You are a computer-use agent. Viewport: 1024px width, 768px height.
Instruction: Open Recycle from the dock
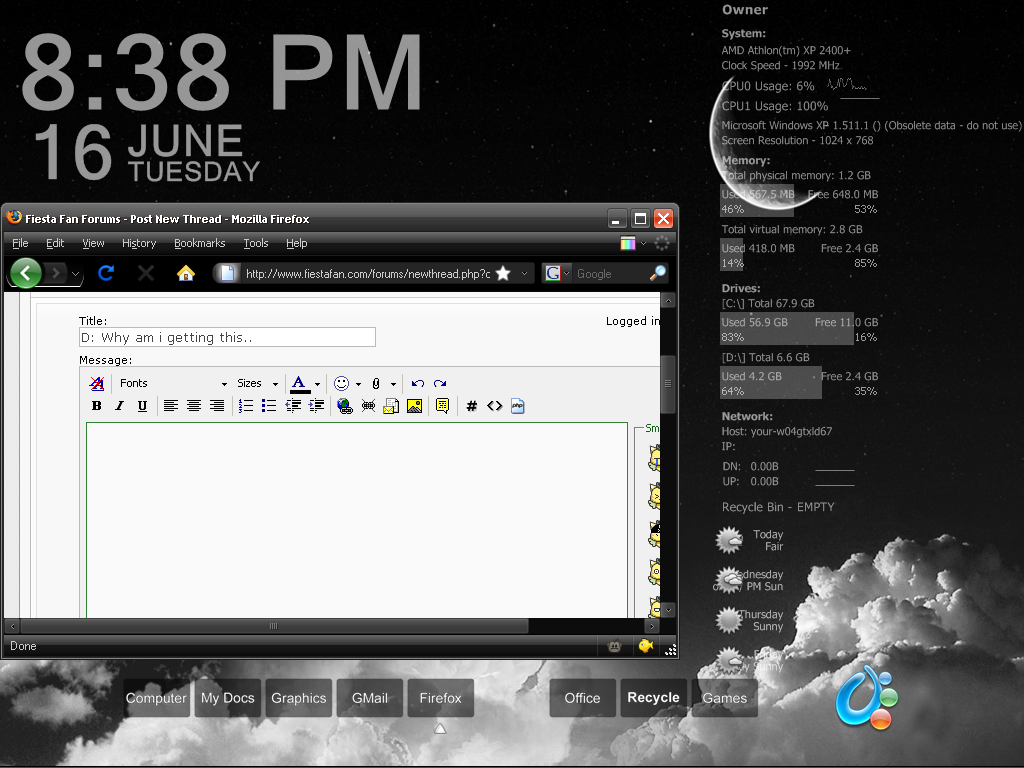pyautogui.click(x=653, y=698)
